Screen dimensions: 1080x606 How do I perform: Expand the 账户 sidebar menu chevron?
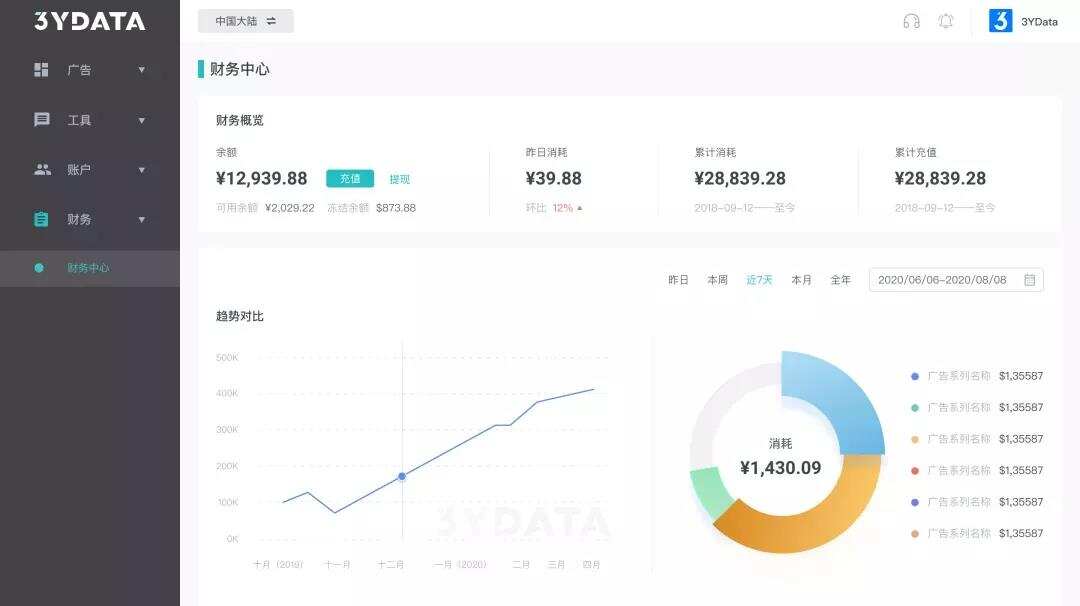pyautogui.click(x=142, y=169)
